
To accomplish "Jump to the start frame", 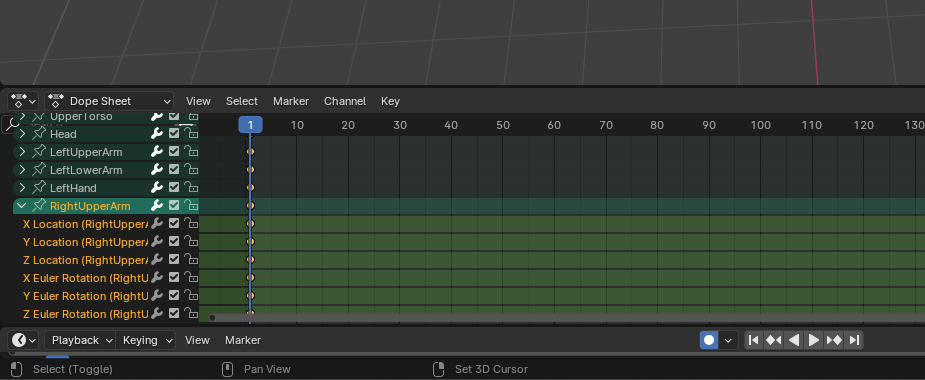I will coord(753,340).
